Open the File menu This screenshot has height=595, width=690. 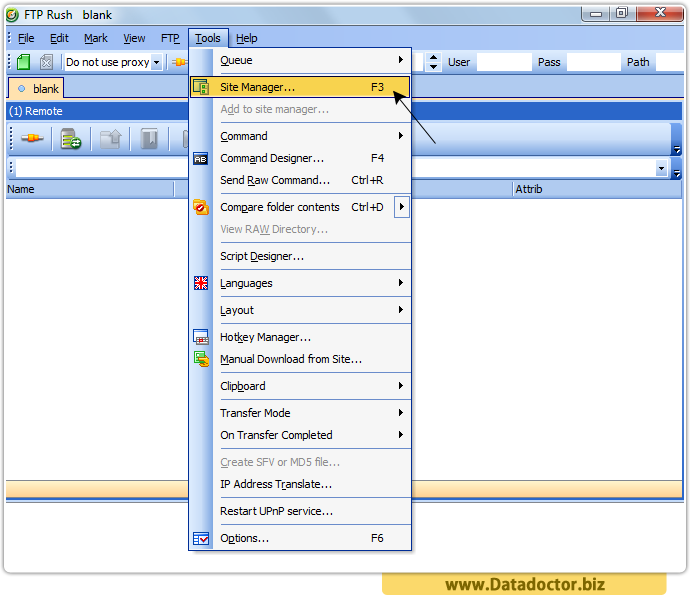coord(26,38)
